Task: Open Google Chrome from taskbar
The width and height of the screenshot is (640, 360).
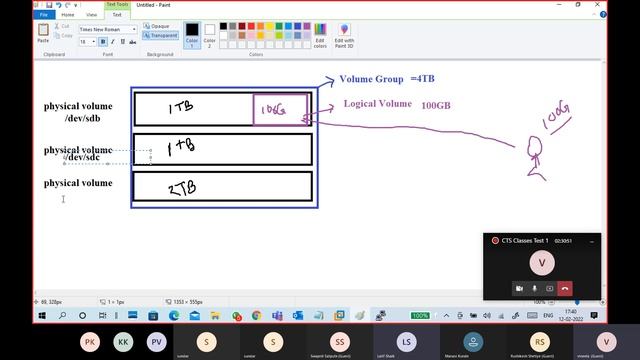Action: click(256, 316)
